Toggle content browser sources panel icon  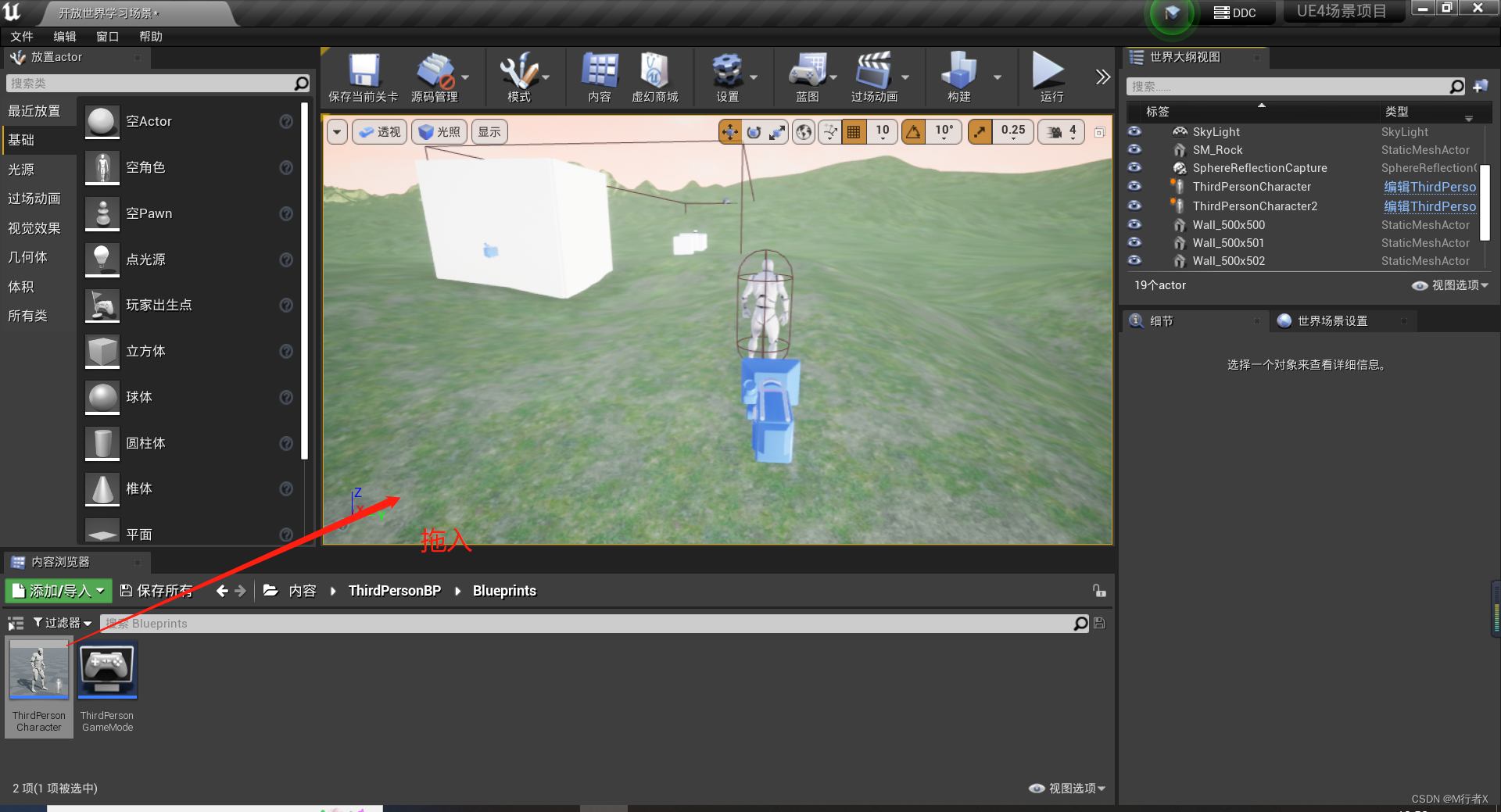pos(16,623)
